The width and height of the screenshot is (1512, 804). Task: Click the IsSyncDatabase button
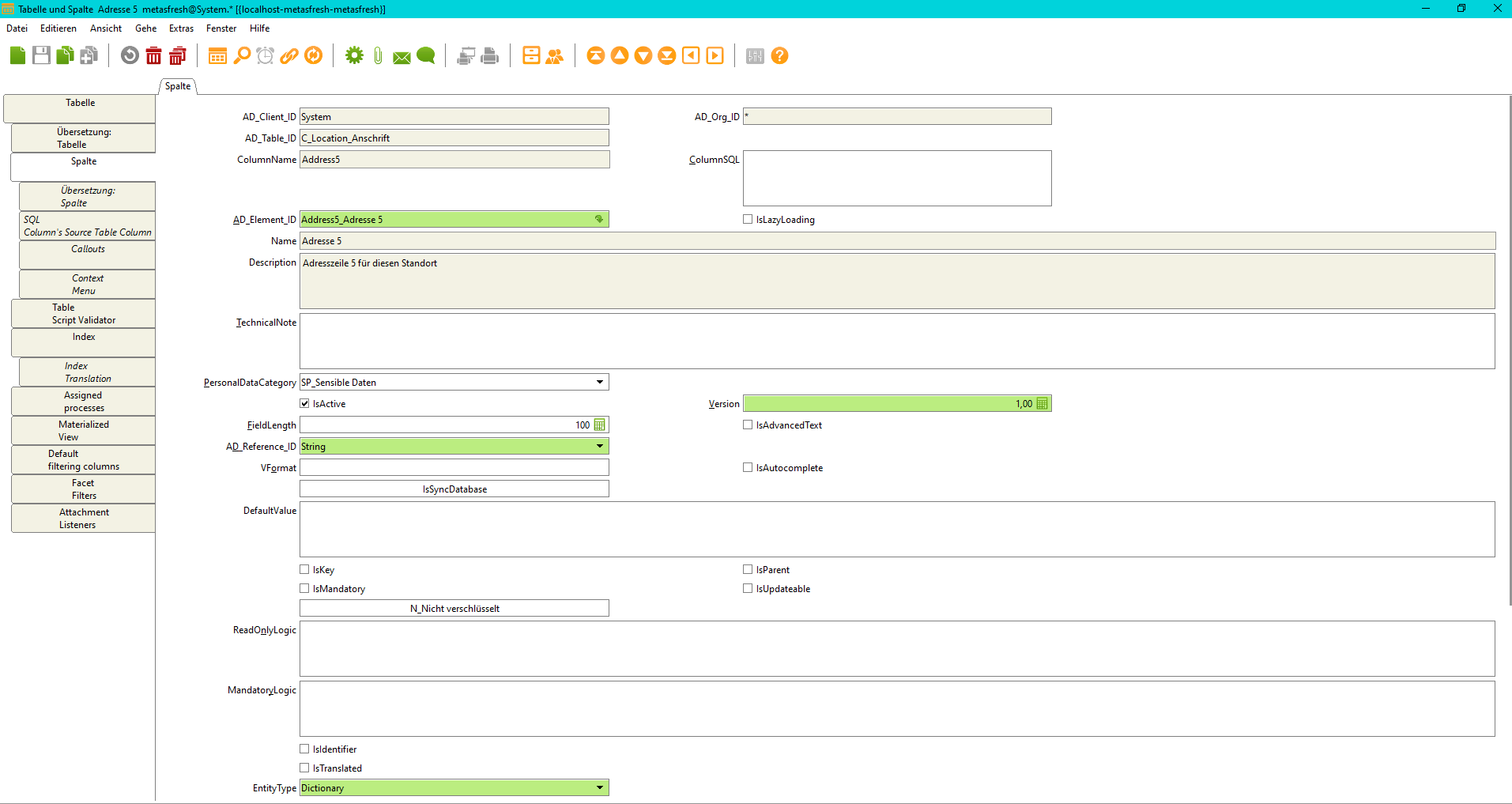pos(454,489)
